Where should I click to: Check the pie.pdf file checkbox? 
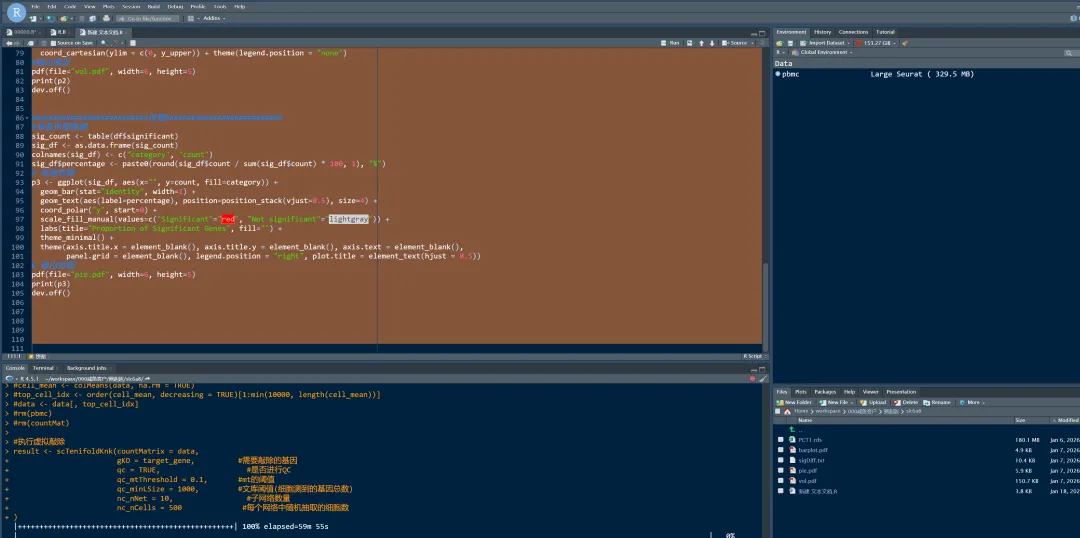[x=780, y=470]
